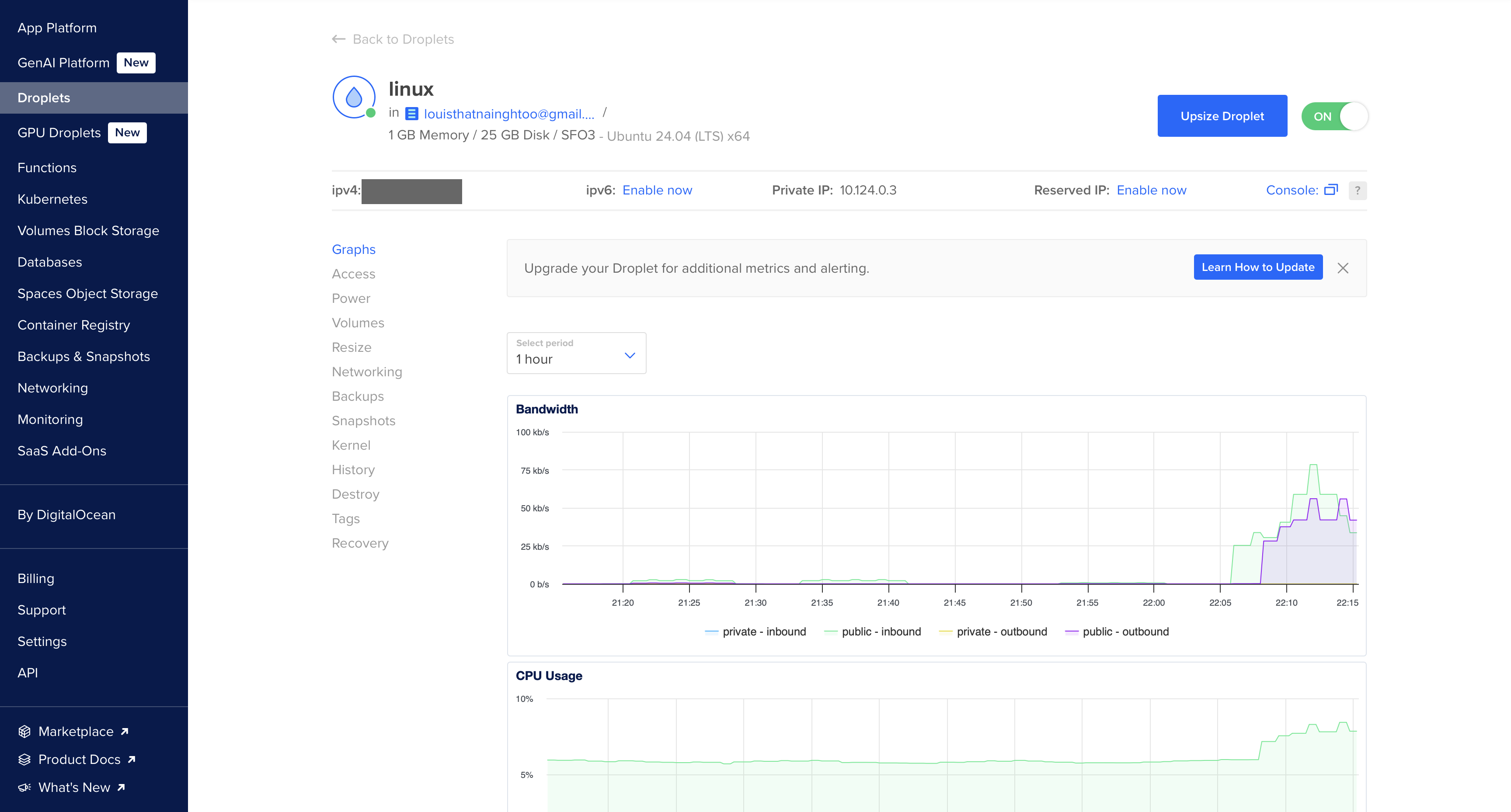
Task: Click the external arrow beside Product Docs
Action: (132, 759)
